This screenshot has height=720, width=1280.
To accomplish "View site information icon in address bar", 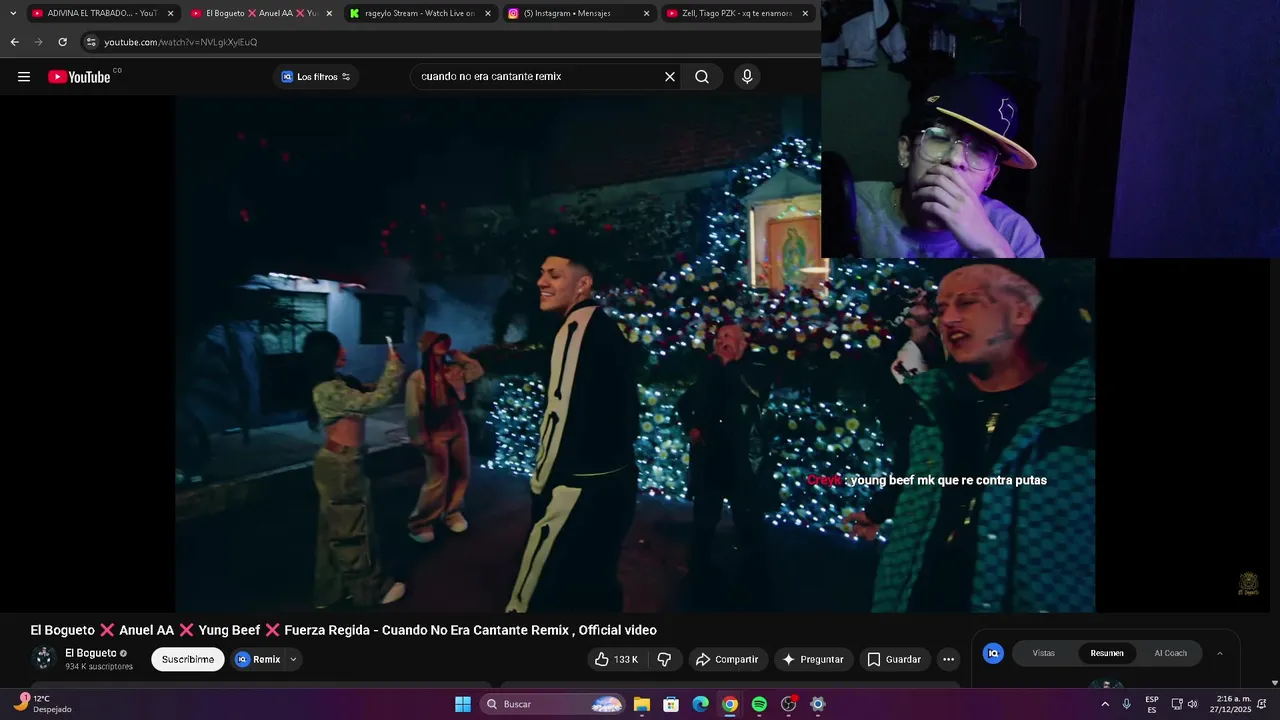I will [x=91, y=42].
